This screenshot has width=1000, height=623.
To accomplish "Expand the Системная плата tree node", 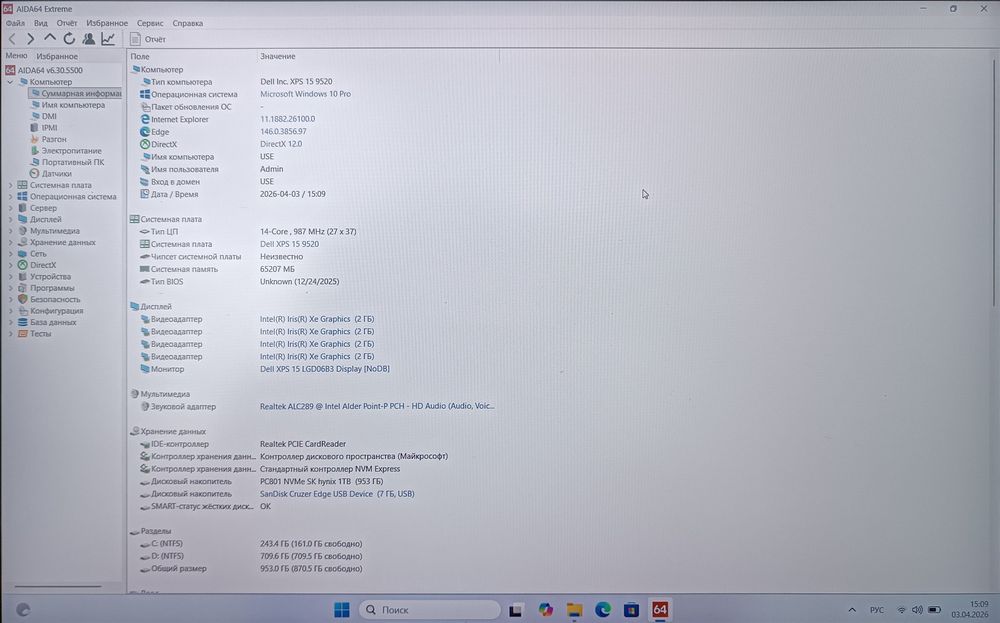I will [10, 185].
